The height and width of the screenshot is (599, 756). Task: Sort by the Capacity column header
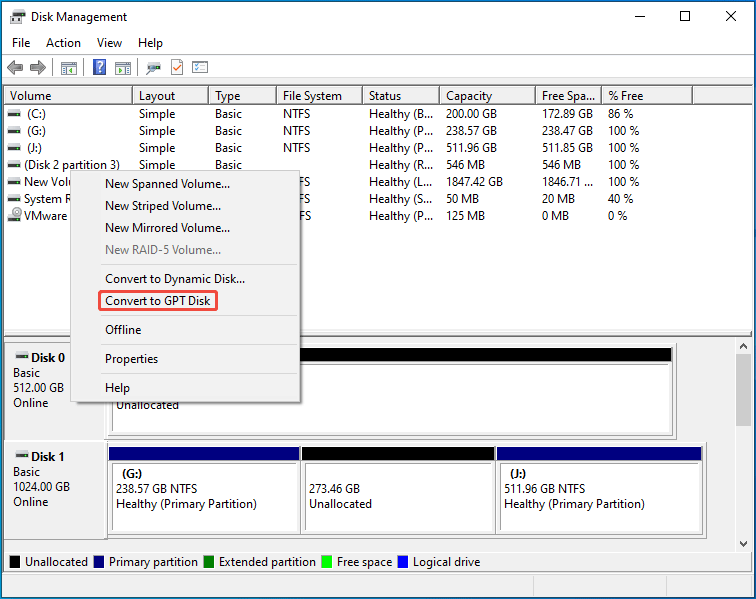point(487,95)
